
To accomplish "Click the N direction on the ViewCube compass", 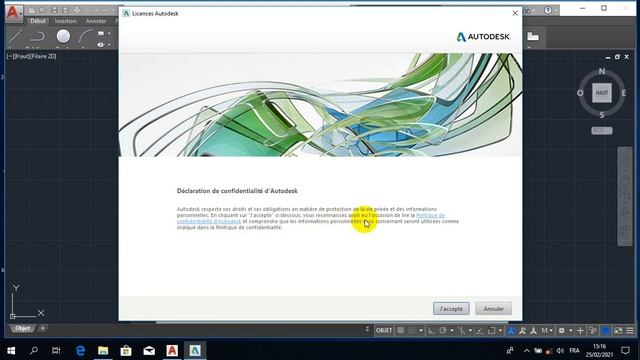I will pos(602,71).
